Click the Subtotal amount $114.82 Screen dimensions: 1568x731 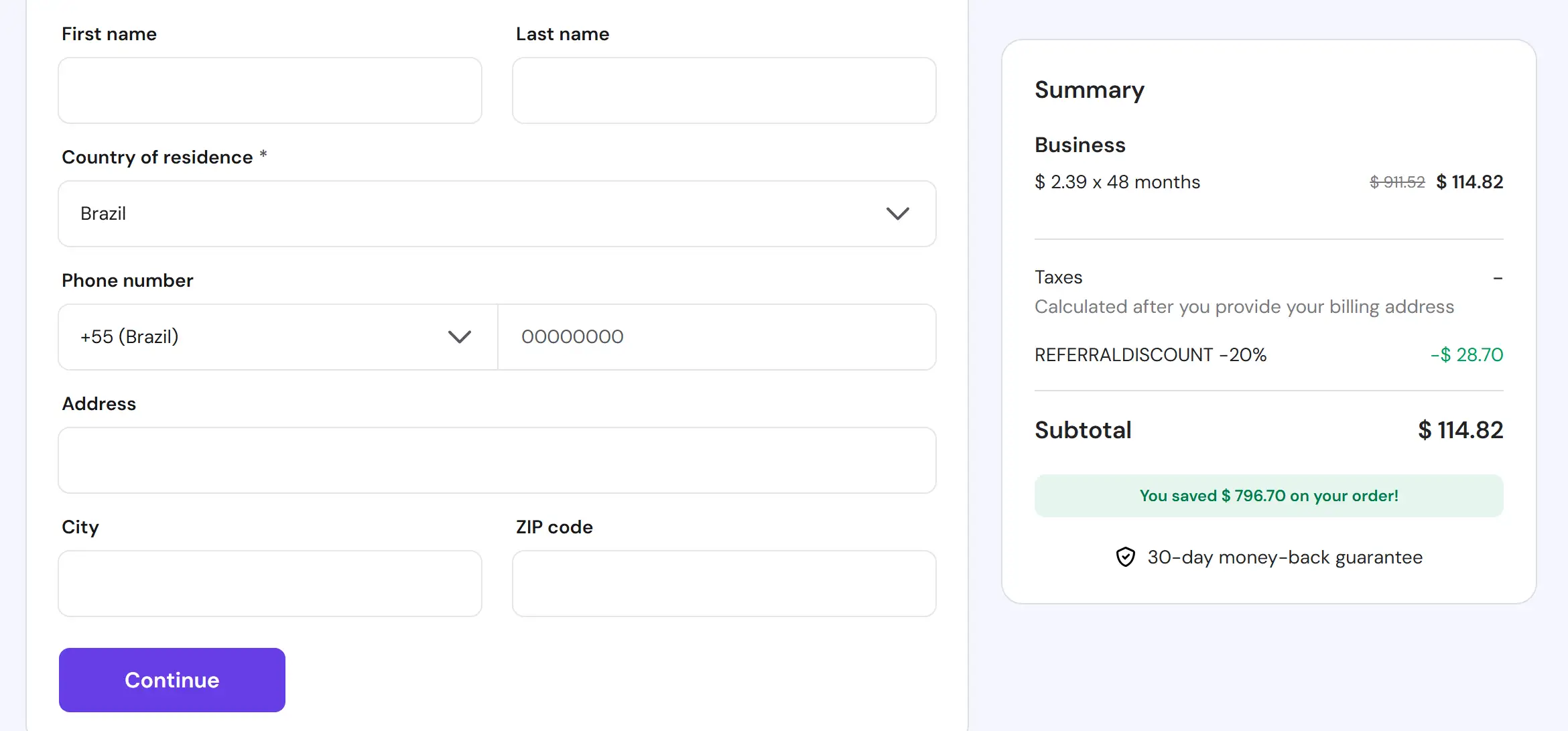click(1460, 429)
